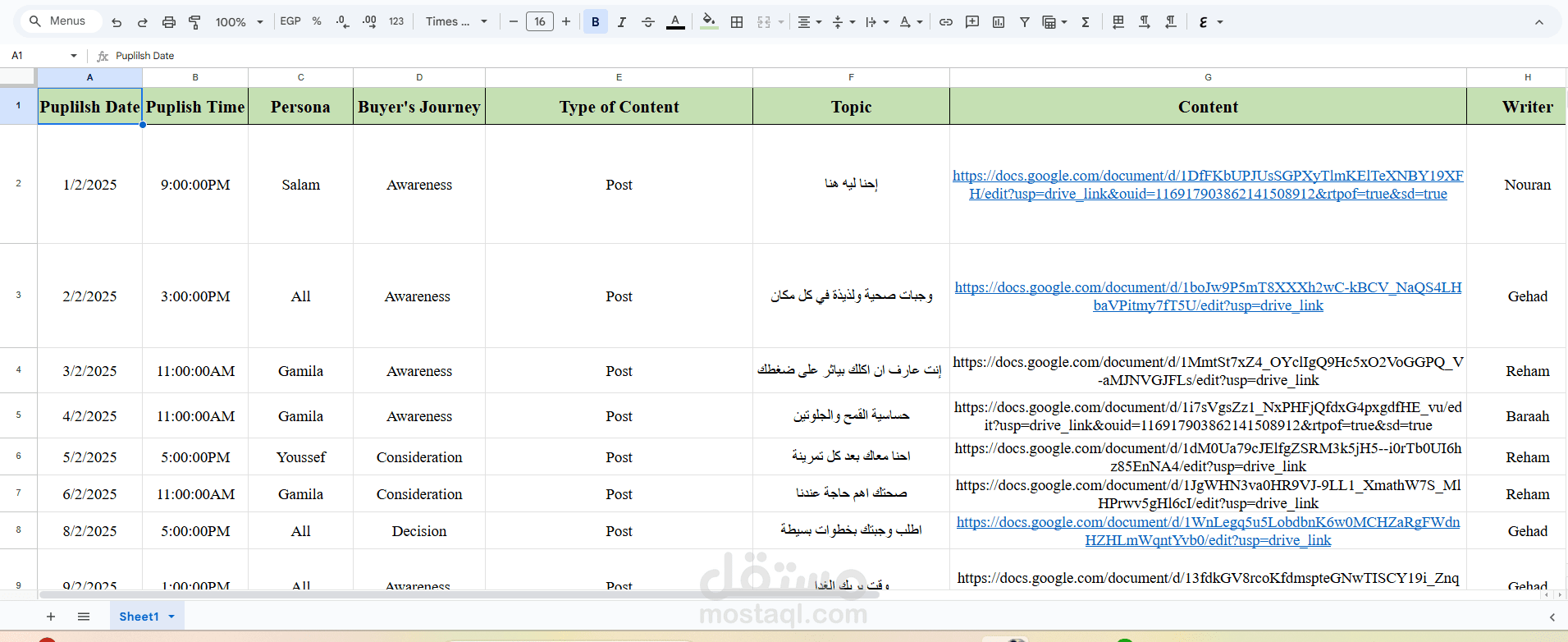The height and width of the screenshot is (642, 1568).
Task: Set left-to-right paragraph direction
Action: (1145, 22)
